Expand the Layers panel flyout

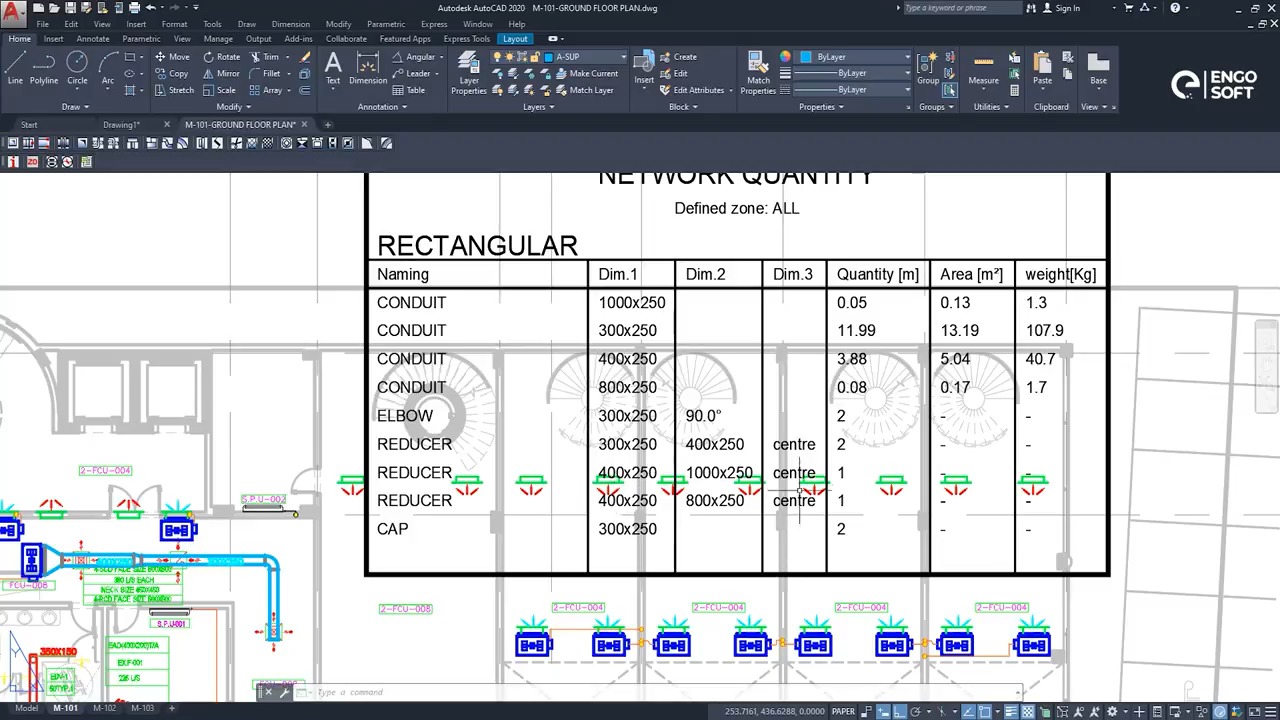coord(538,107)
